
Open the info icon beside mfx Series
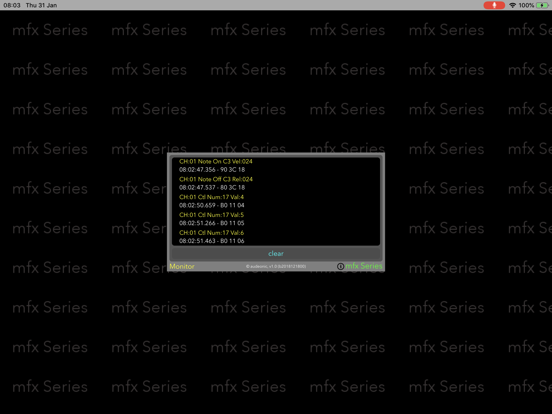(340, 266)
